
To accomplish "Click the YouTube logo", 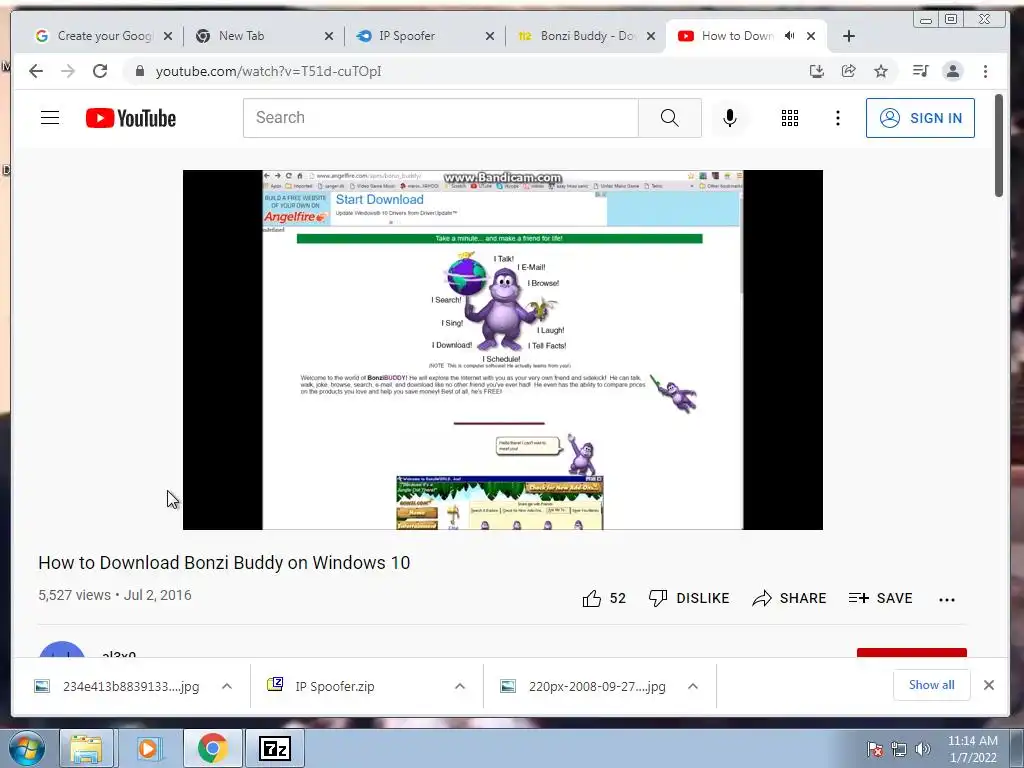I will click(131, 118).
